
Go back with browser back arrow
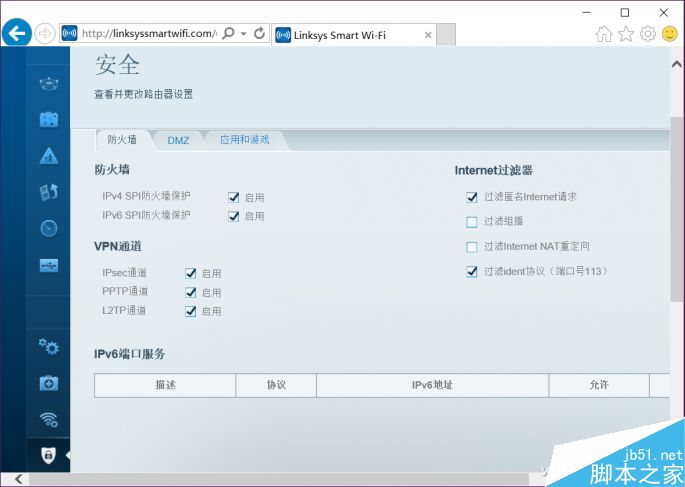point(17,33)
